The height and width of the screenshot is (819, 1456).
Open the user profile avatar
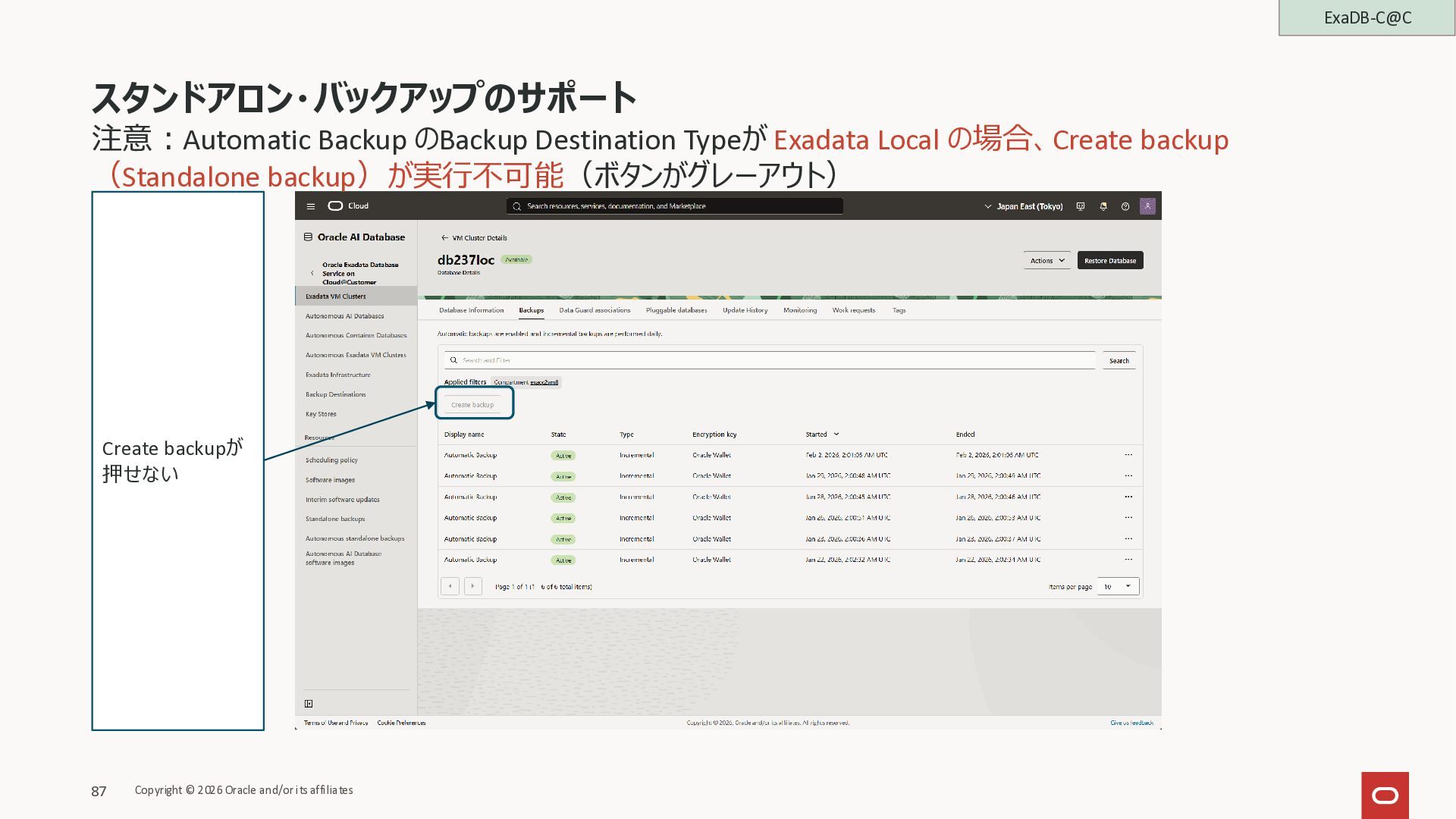pyautogui.click(x=1147, y=206)
